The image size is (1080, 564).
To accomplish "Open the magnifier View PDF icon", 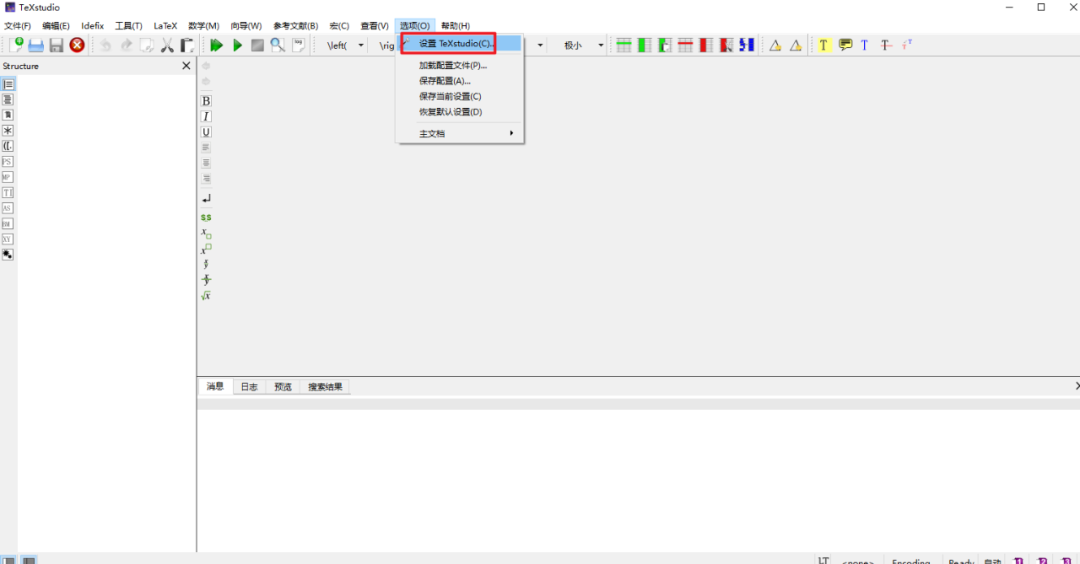I will tap(278, 45).
